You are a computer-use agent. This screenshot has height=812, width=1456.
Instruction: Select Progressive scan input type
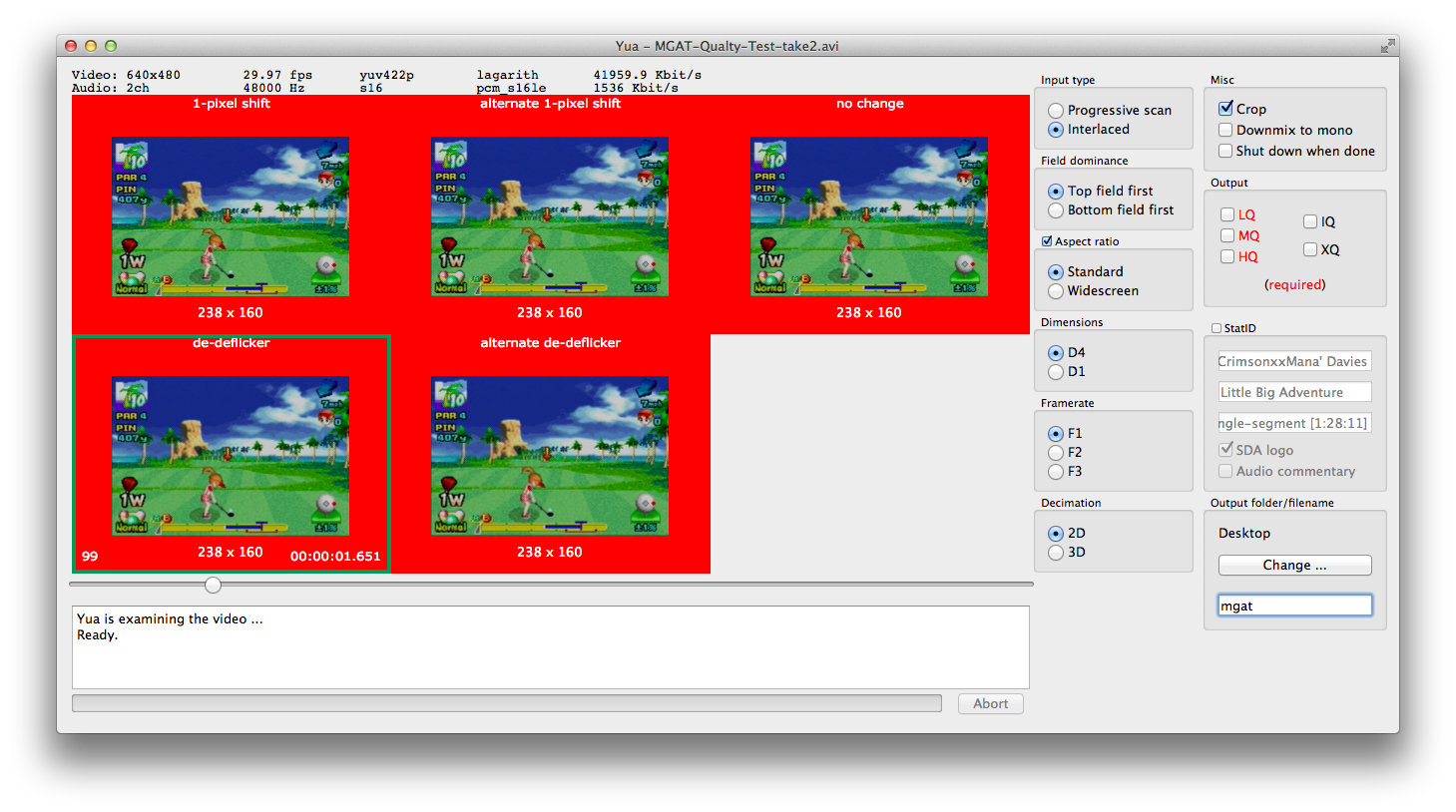[1056, 111]
